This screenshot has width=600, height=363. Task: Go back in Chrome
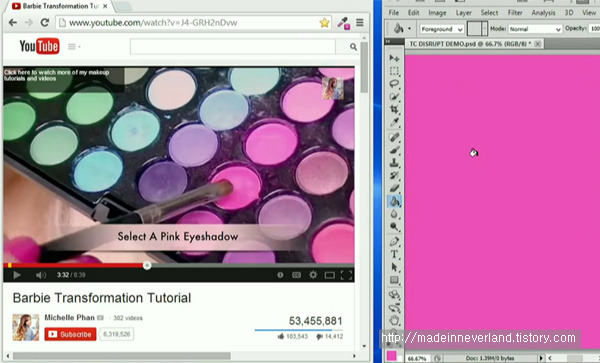pos(13,23)
